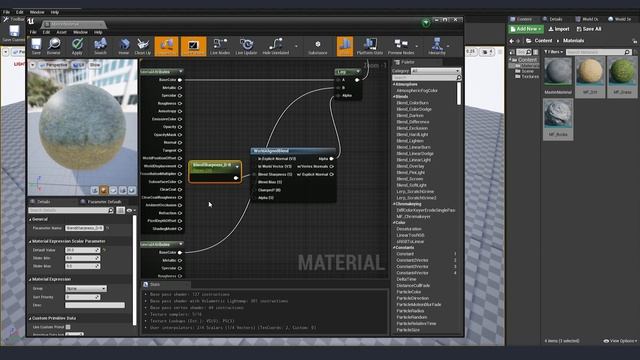640x360 pixels.
Task: Click the Browse magnifier toolbar icon
Action: pyautogui.click(x=53, y=46)
